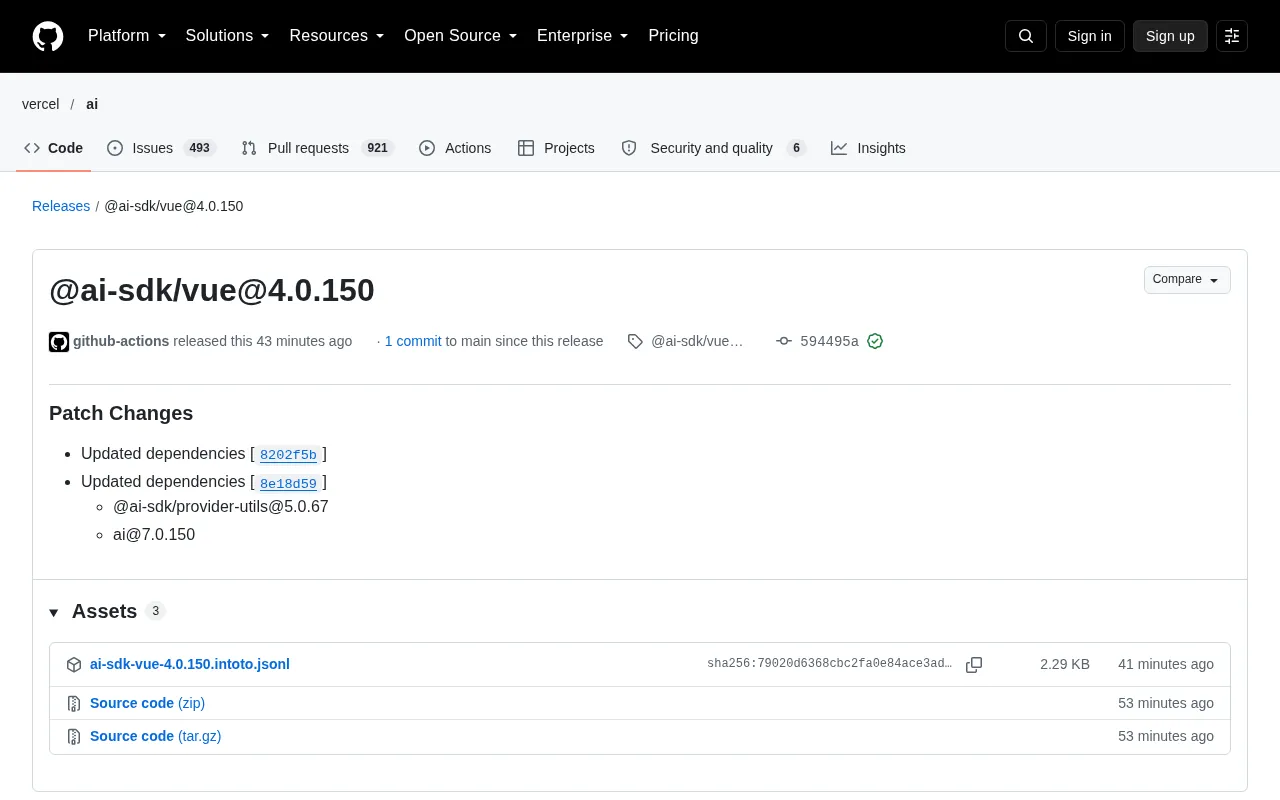Viewport: 1280px width, 800px height.
Task: Open the Resources dropdown
Action: (x=337, y=36)
